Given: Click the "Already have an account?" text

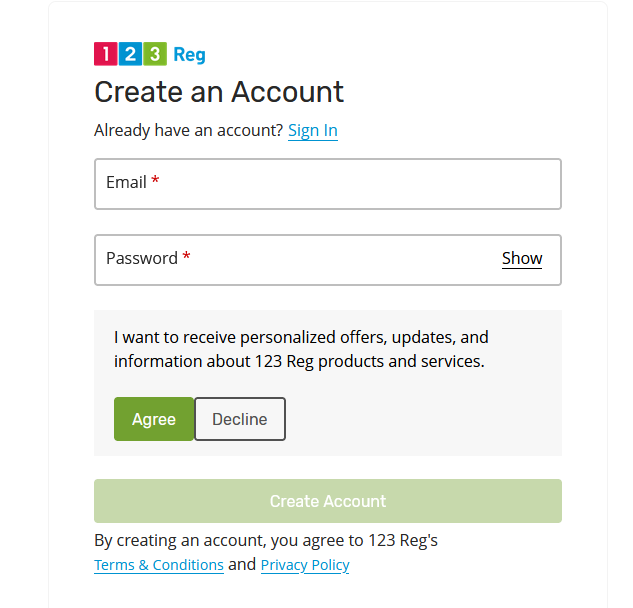Looking at the screenshot, I should click(188, 130).
